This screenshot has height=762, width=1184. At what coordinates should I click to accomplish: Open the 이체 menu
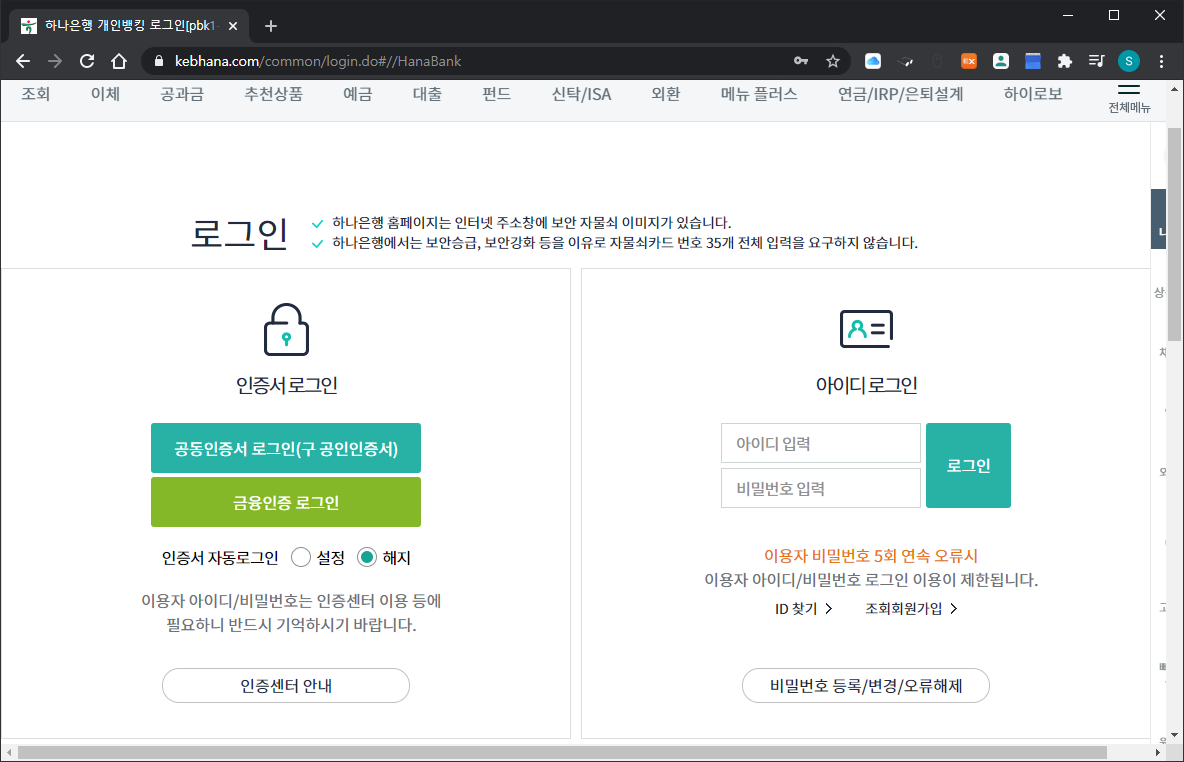pyautogui.click(x=105, y=94)
